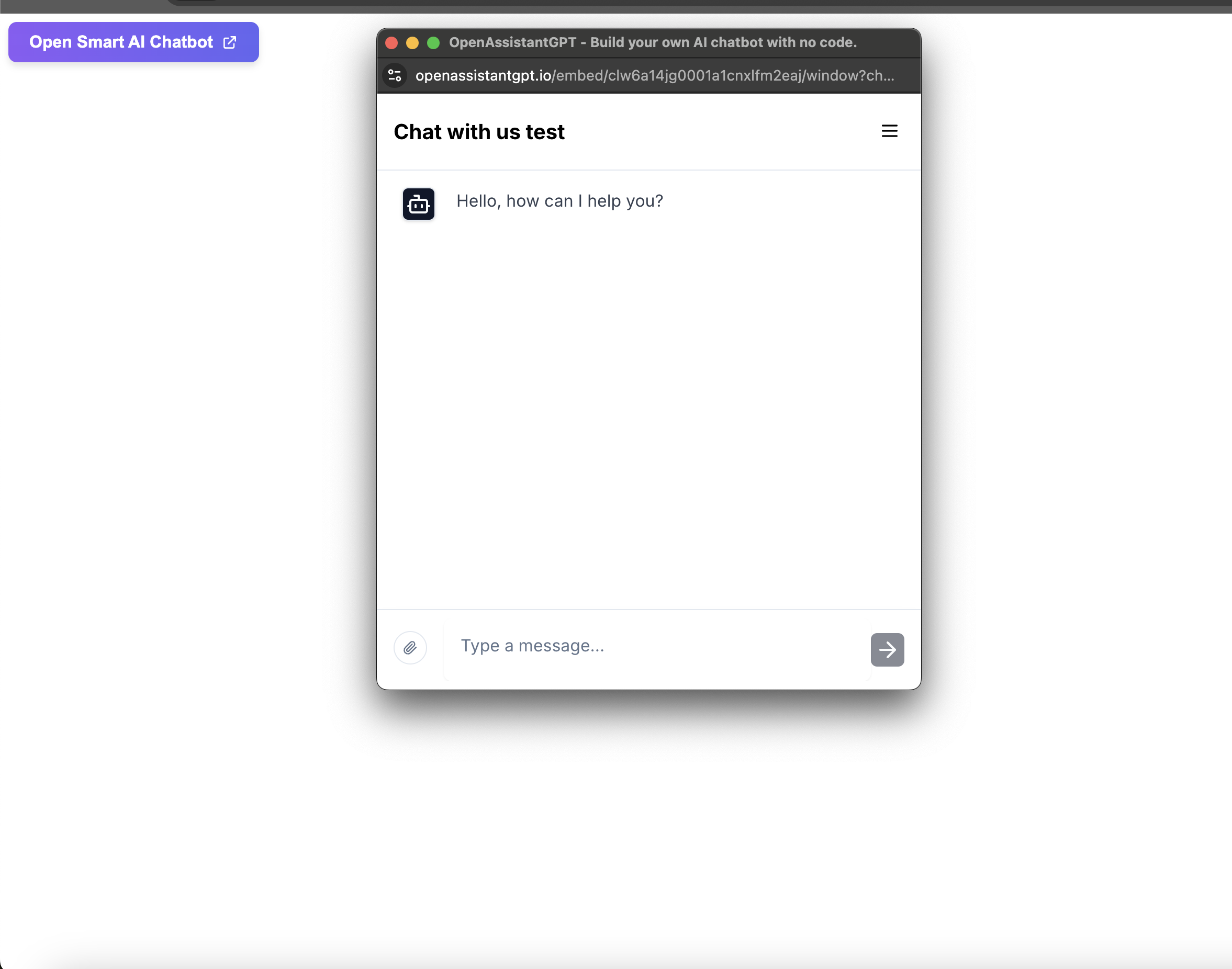Open site information icon in the address bar
The image size is (1232, 969).
tap(395, 75)
